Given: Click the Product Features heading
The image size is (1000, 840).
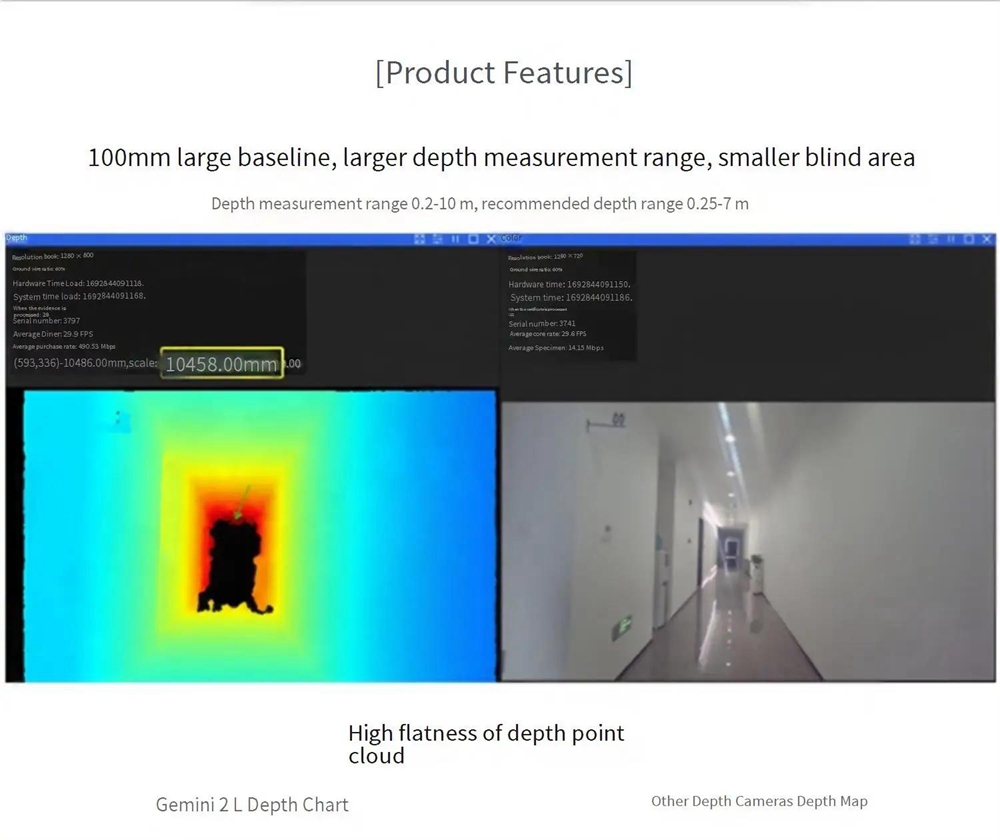Looking at the screenshot, I should [x=503, y=73].
